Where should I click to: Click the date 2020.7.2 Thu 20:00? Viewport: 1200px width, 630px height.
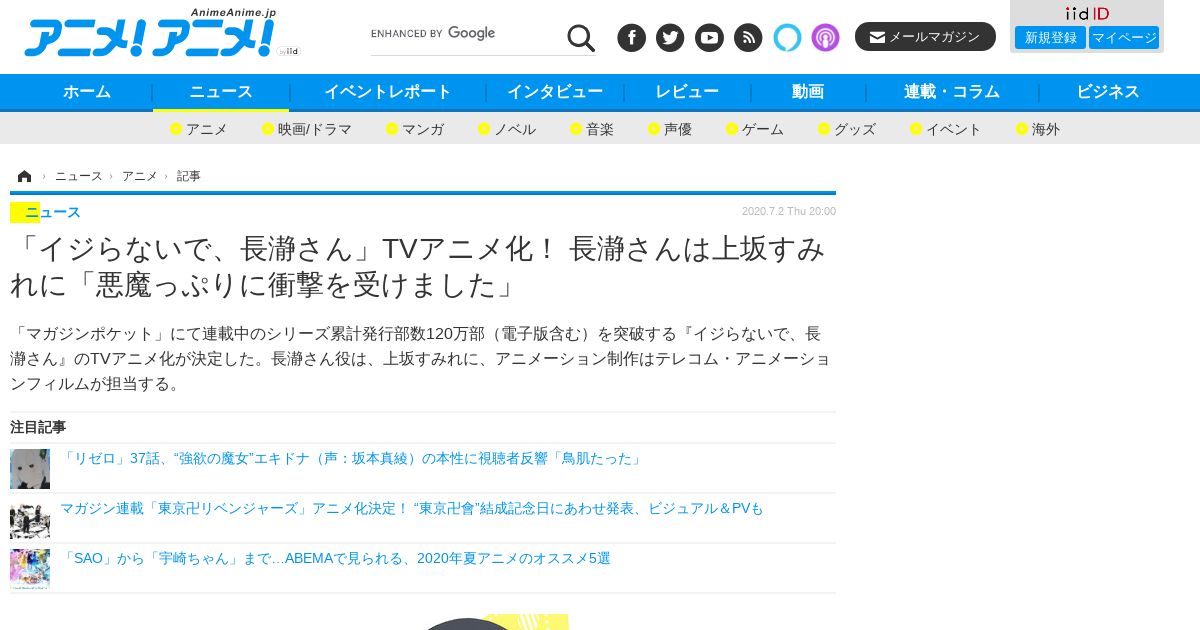click(789, 211)
